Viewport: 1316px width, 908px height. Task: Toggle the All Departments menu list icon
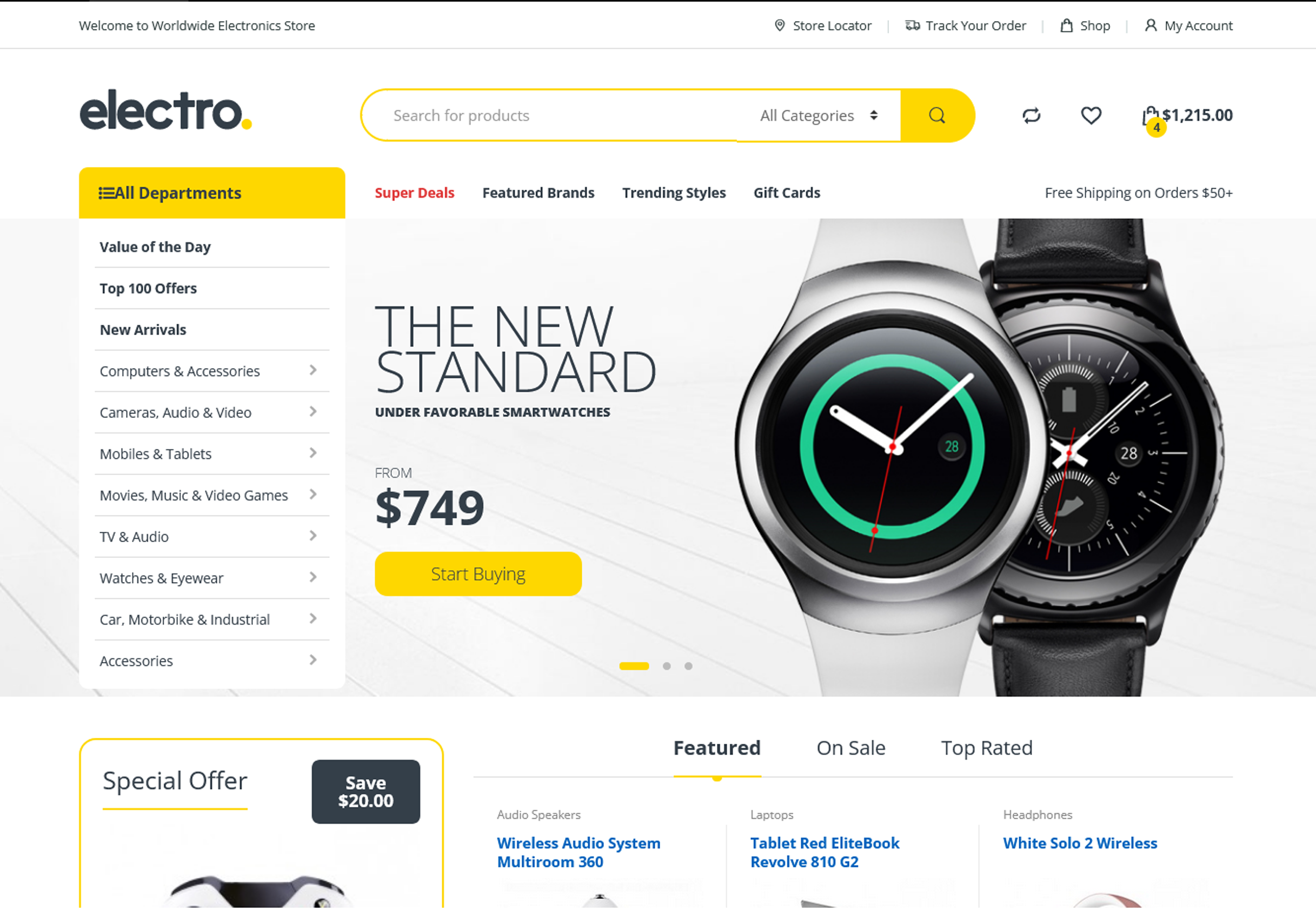pos(107,193)
